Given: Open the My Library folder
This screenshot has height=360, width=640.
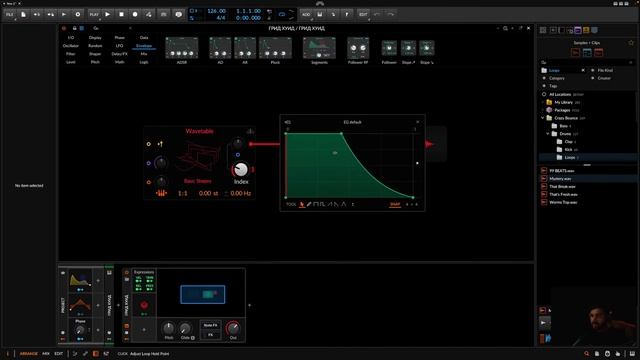Looking at the screenshot, I should (563, 102).
